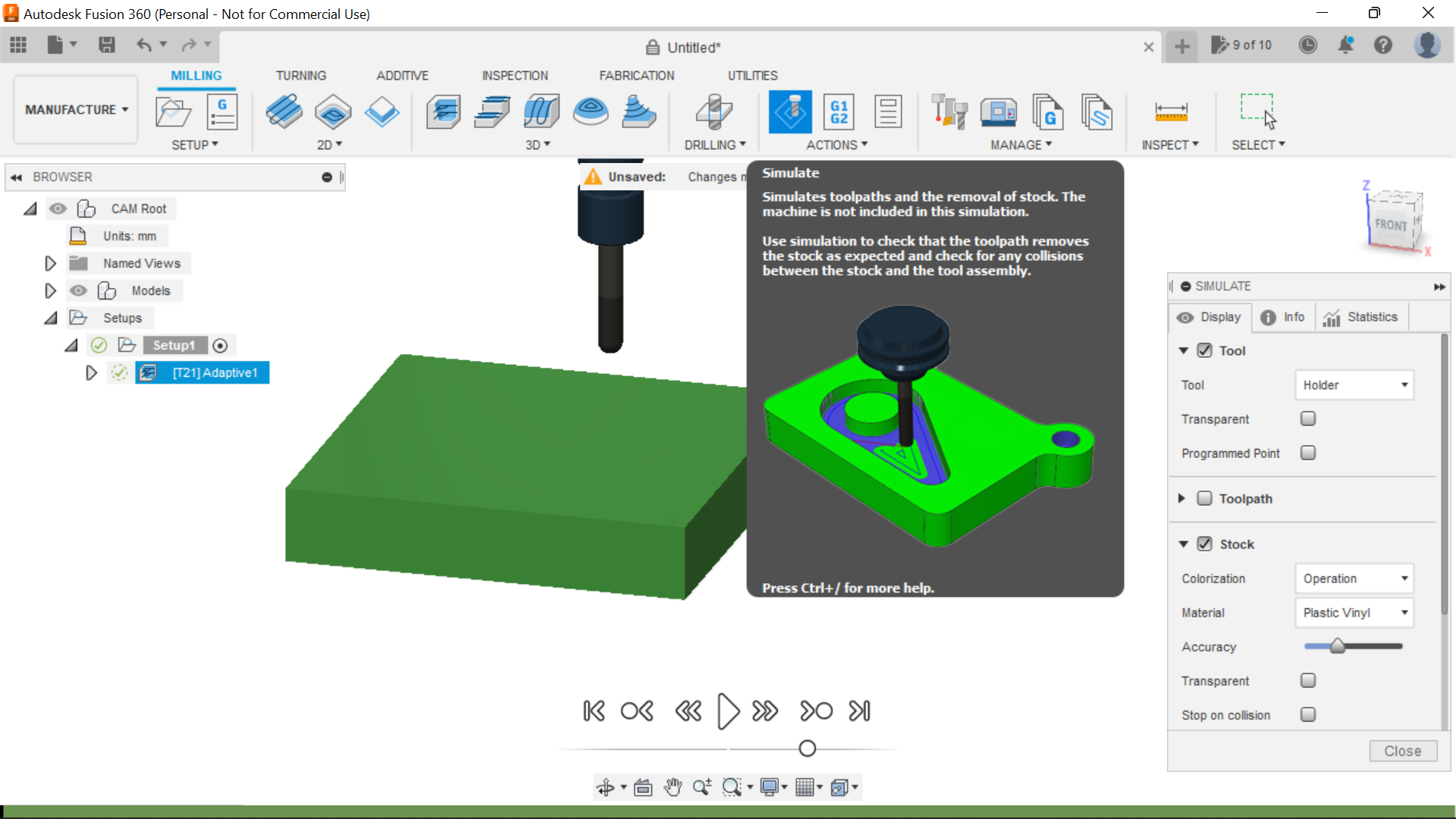Screen dimensions: 1456x819
Task: Check the Toolpath display checkbox
Action: 1205,498
